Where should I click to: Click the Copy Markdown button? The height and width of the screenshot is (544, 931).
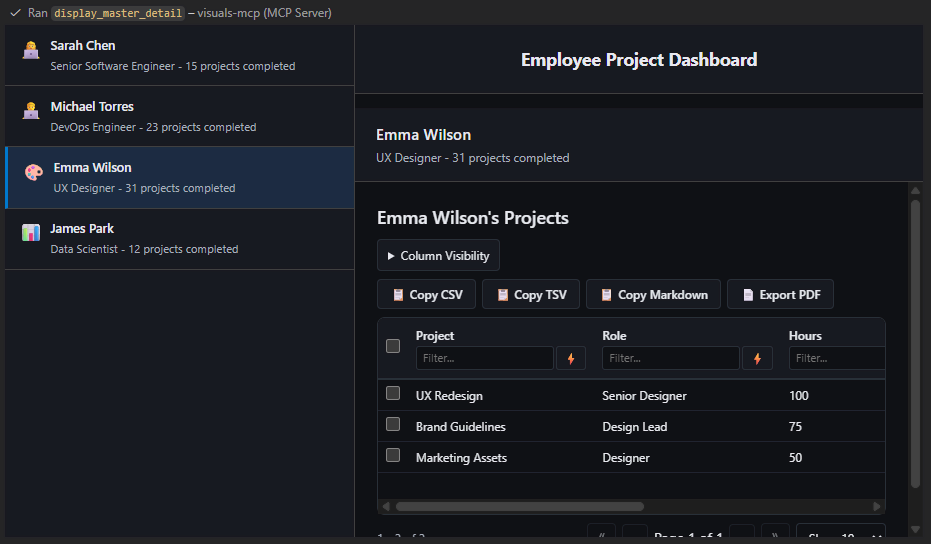click(653, 295)
